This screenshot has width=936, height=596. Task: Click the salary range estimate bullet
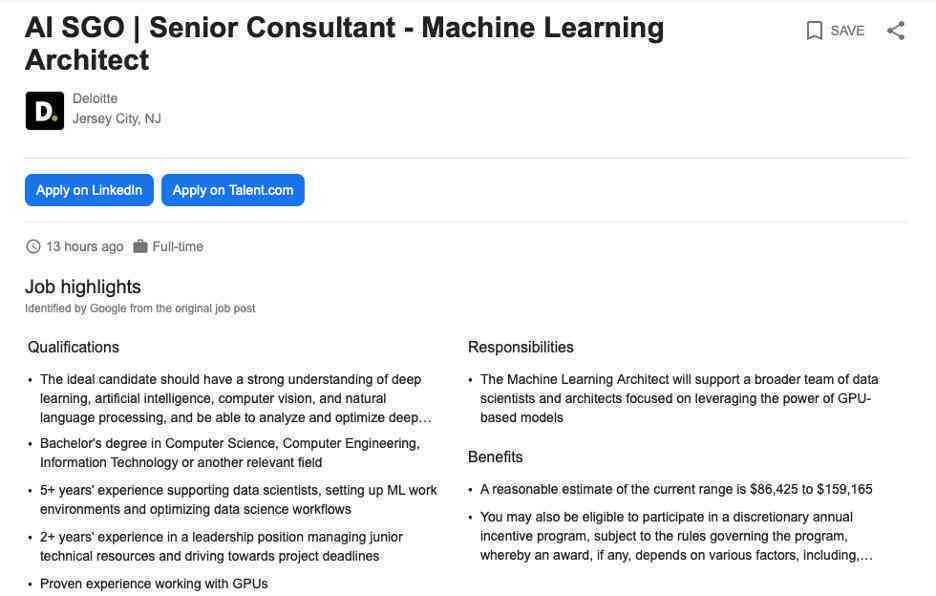(676, 489)
